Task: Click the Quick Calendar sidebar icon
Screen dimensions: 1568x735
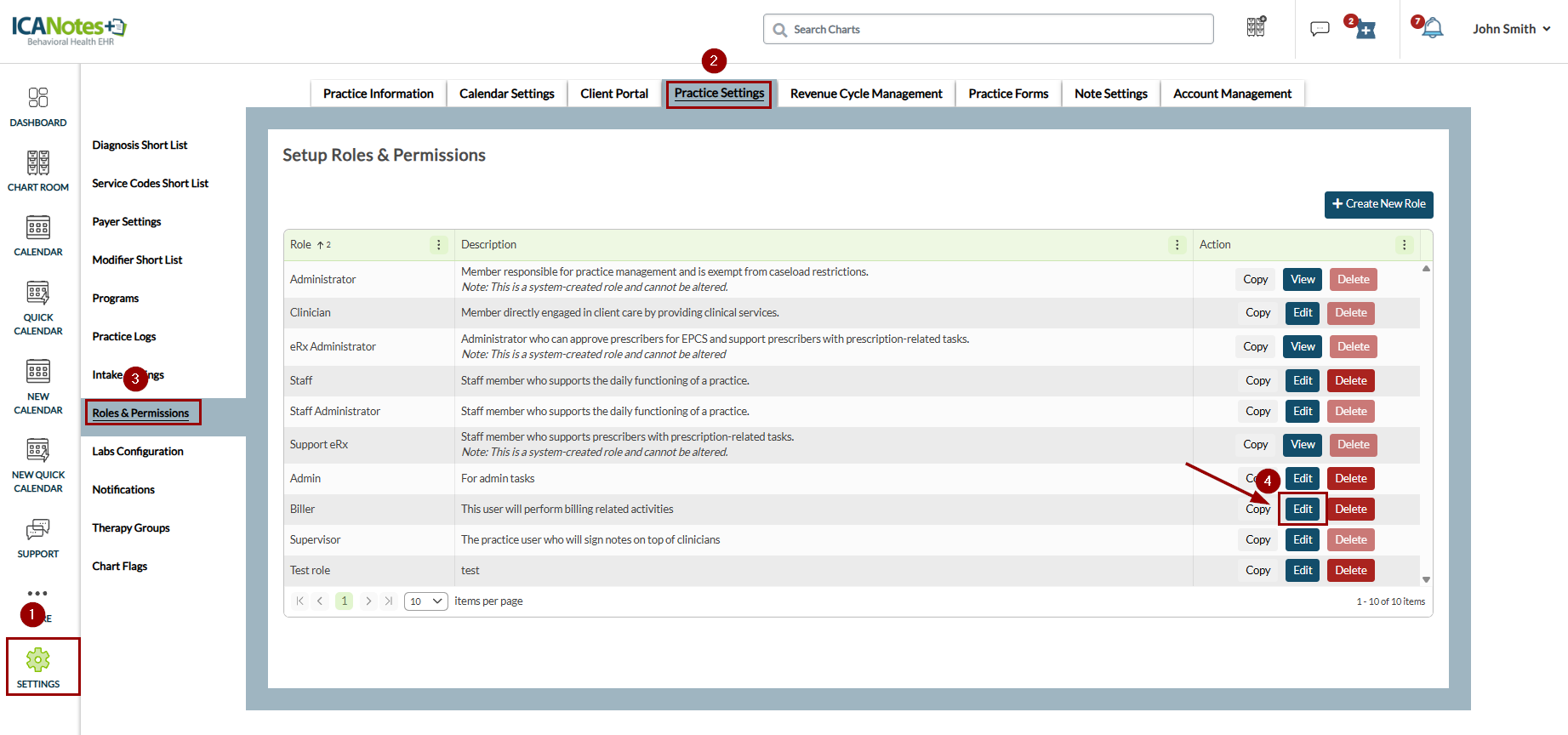Action: tap(38, 293)
